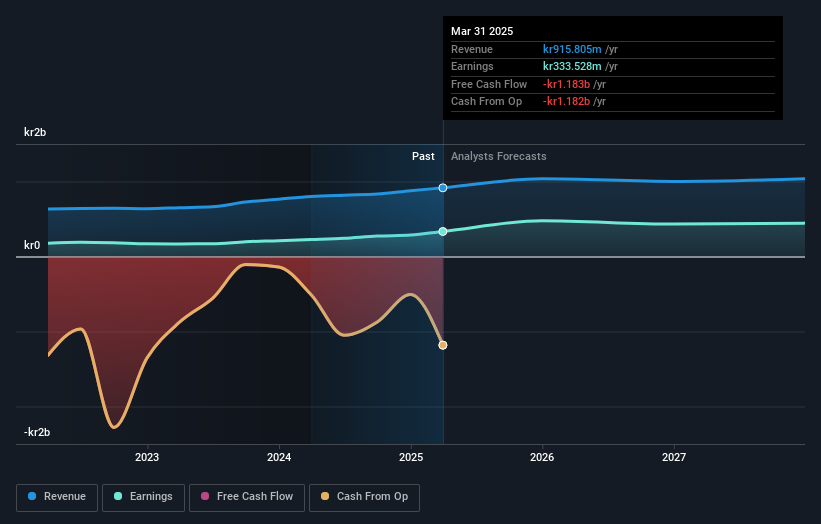Screen dimensions: 821x524
Task: Click the 2023 x-axis label
Action: tap(147, 458)
